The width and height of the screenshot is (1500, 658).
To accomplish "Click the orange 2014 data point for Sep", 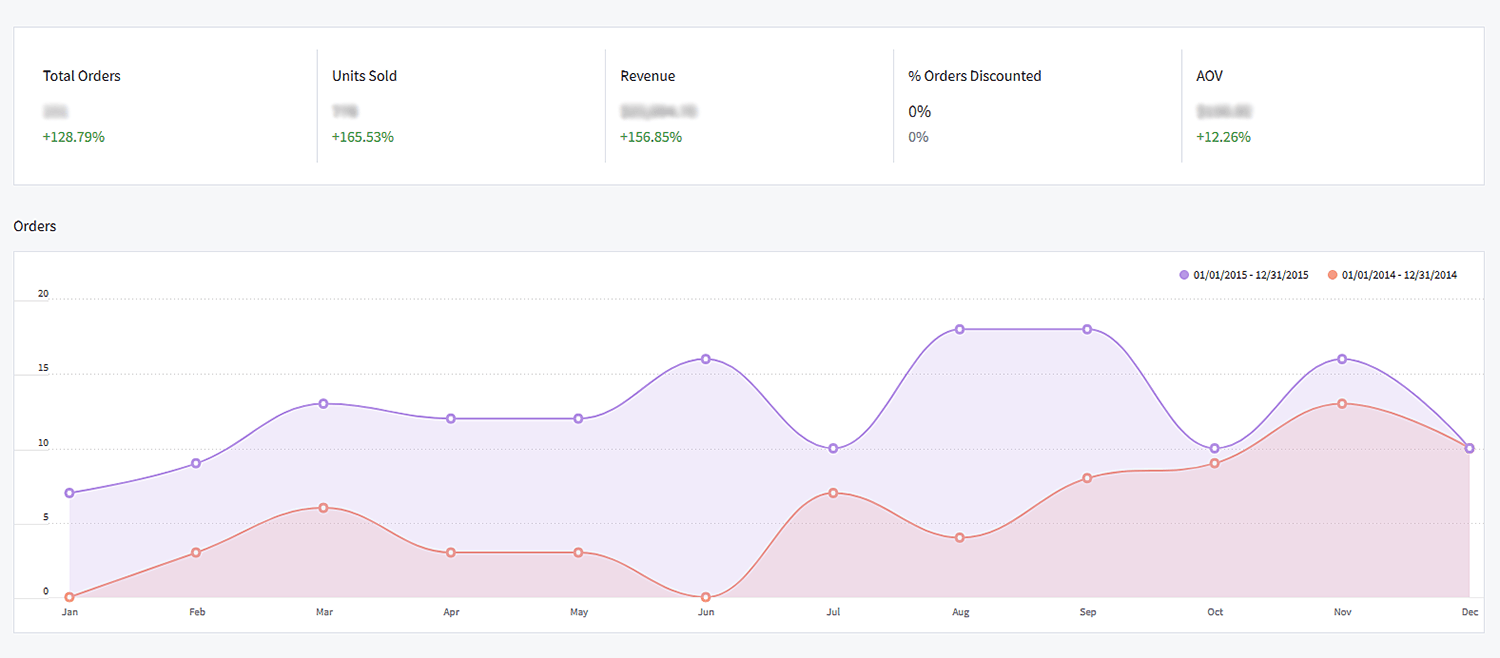I will point(1087,478).
